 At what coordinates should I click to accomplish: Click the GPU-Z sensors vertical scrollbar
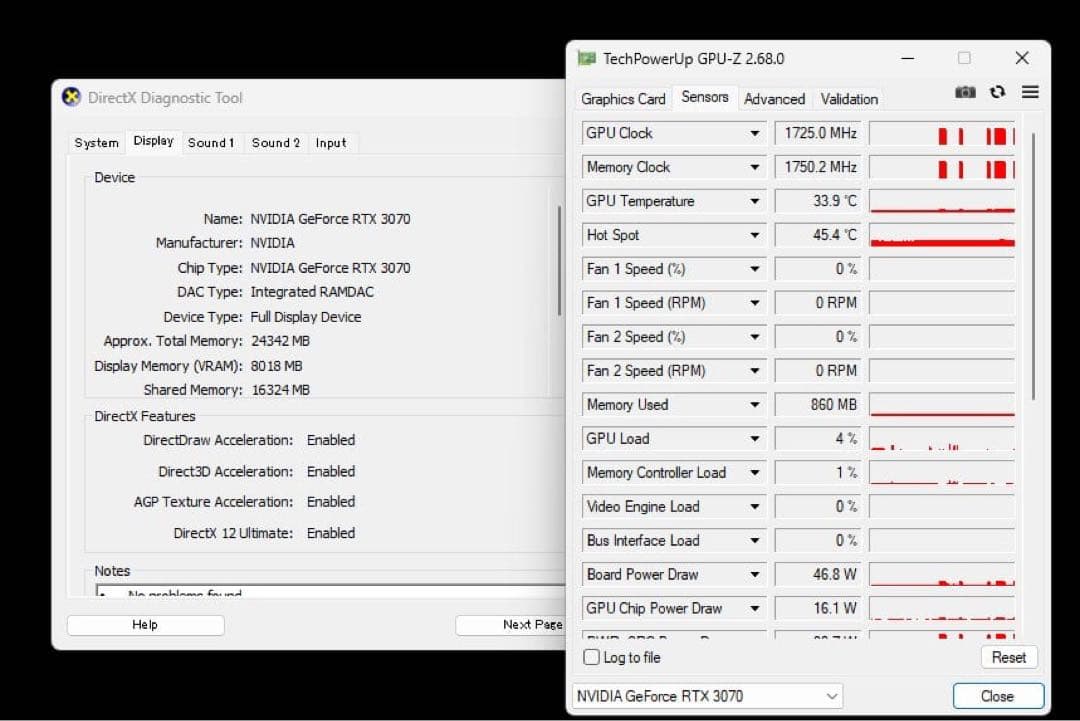1033,265
